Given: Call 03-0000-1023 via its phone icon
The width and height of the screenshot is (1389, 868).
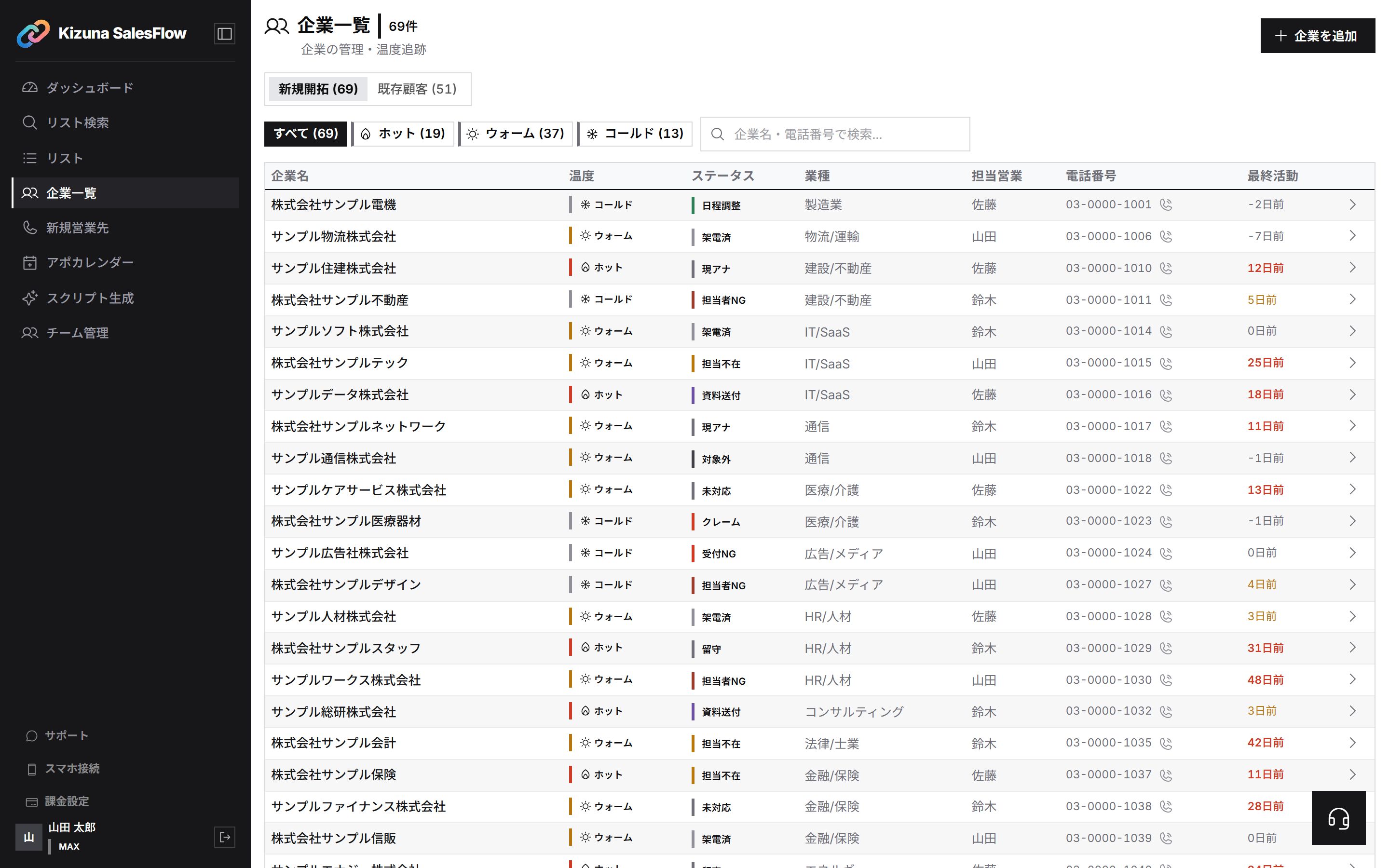Looking at the screenshot, I should coord(1166,522).
